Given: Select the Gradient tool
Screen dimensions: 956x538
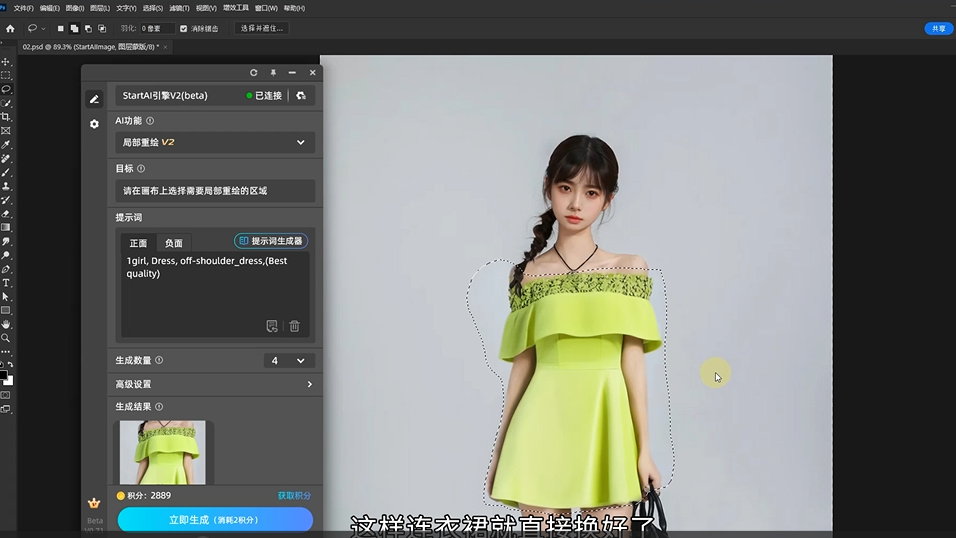Looking at the screenshot, I should (5, 228).
